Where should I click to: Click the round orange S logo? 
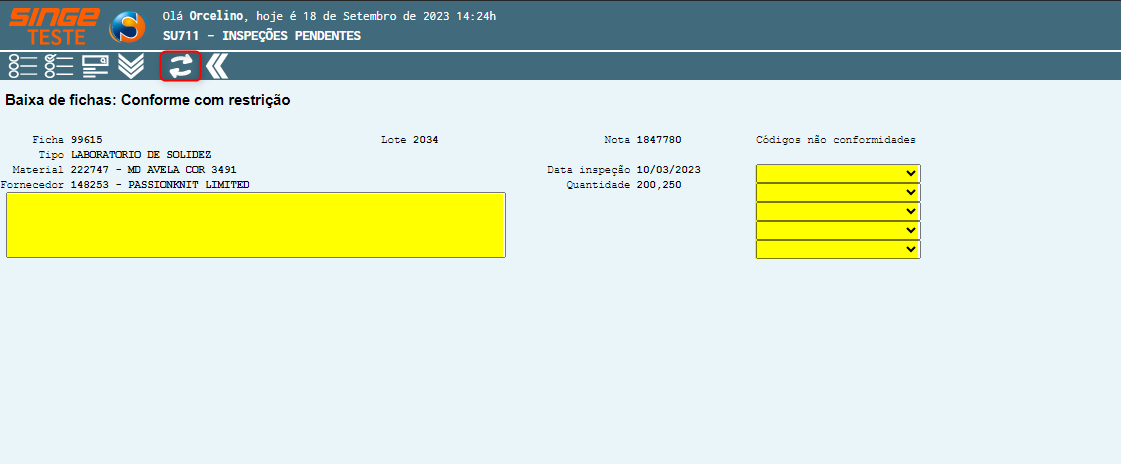tap(127, 26)
